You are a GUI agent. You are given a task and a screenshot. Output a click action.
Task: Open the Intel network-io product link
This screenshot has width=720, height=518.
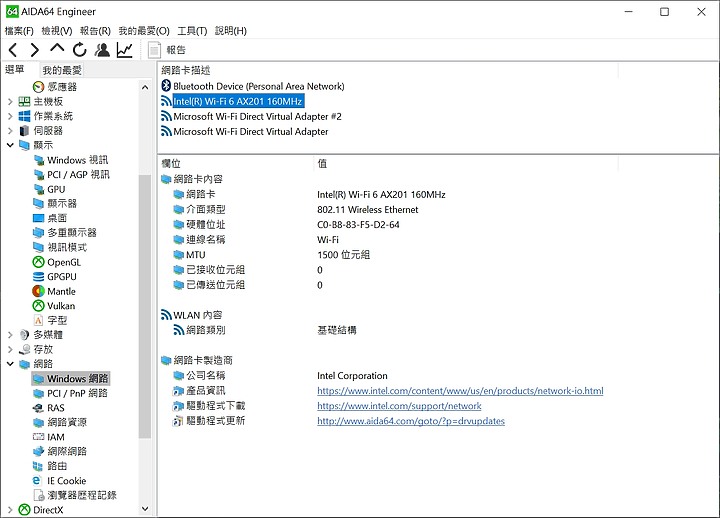click(460, 391)
